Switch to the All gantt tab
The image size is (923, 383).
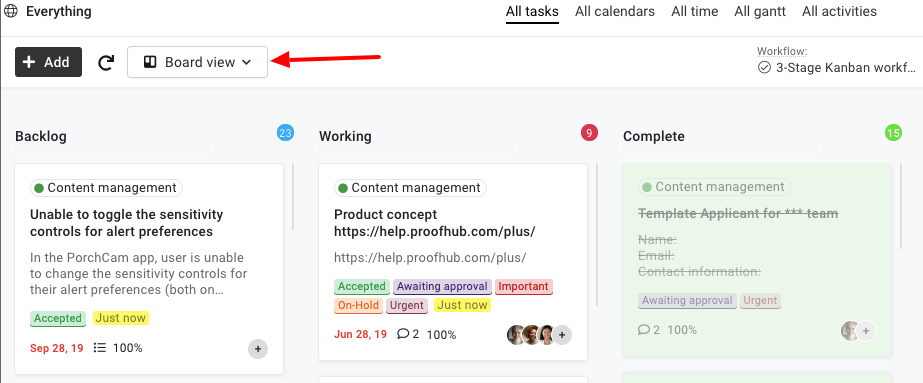click(x=760, y=12)
